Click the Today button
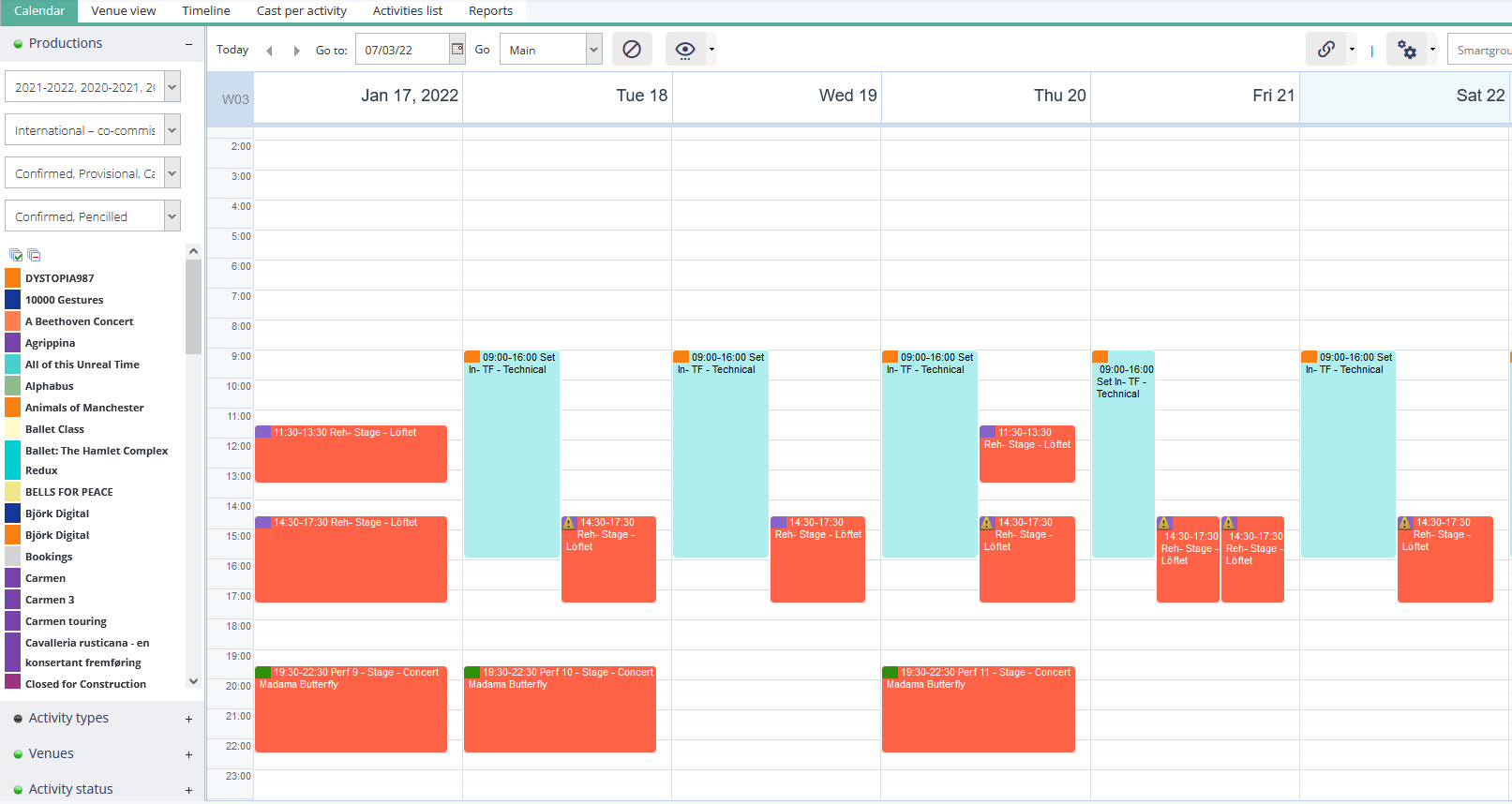The image size is (1512, 804). click(x=232, y=50)
